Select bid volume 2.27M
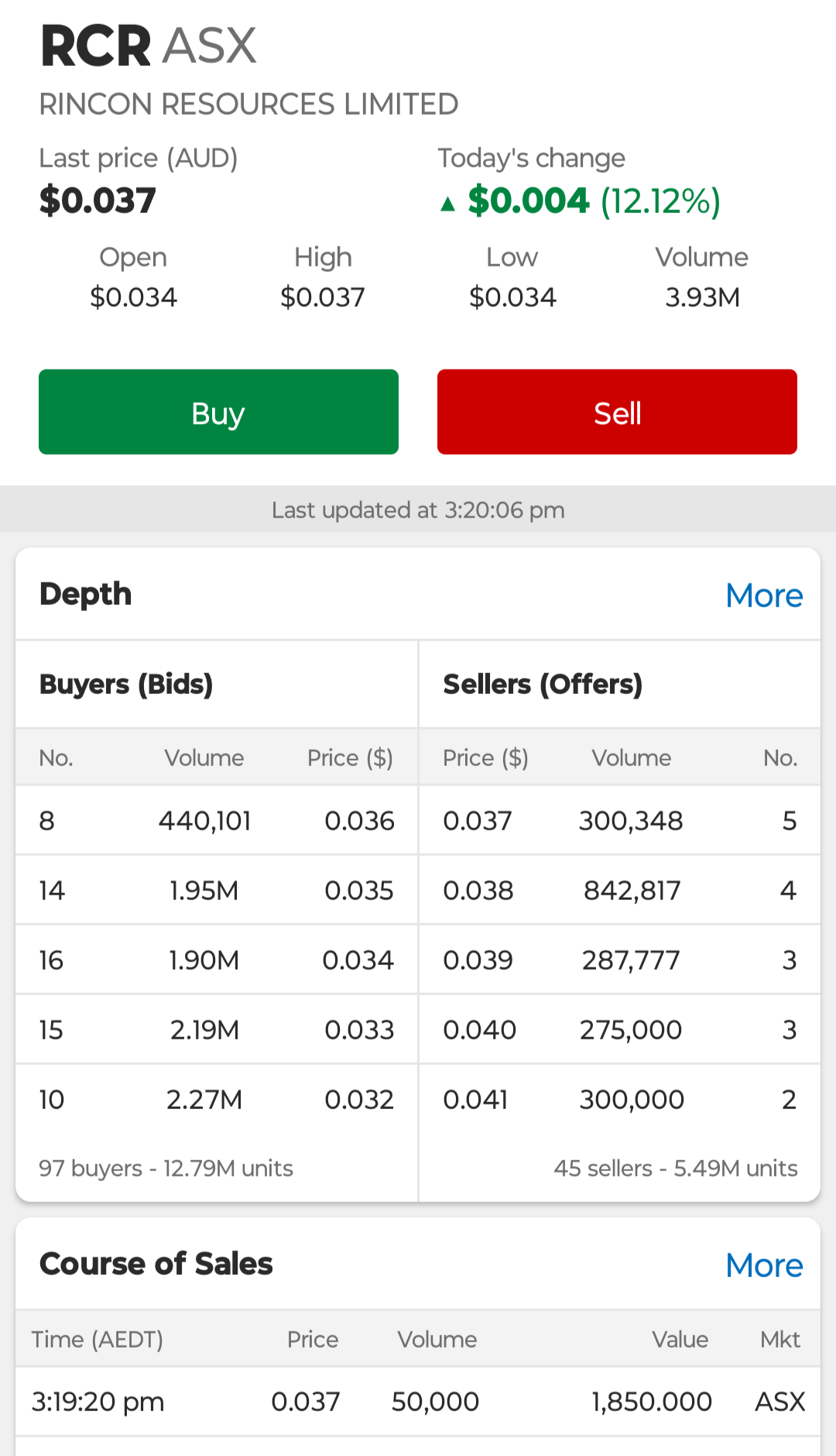The image size is (836, 1456). [204, 1100]
